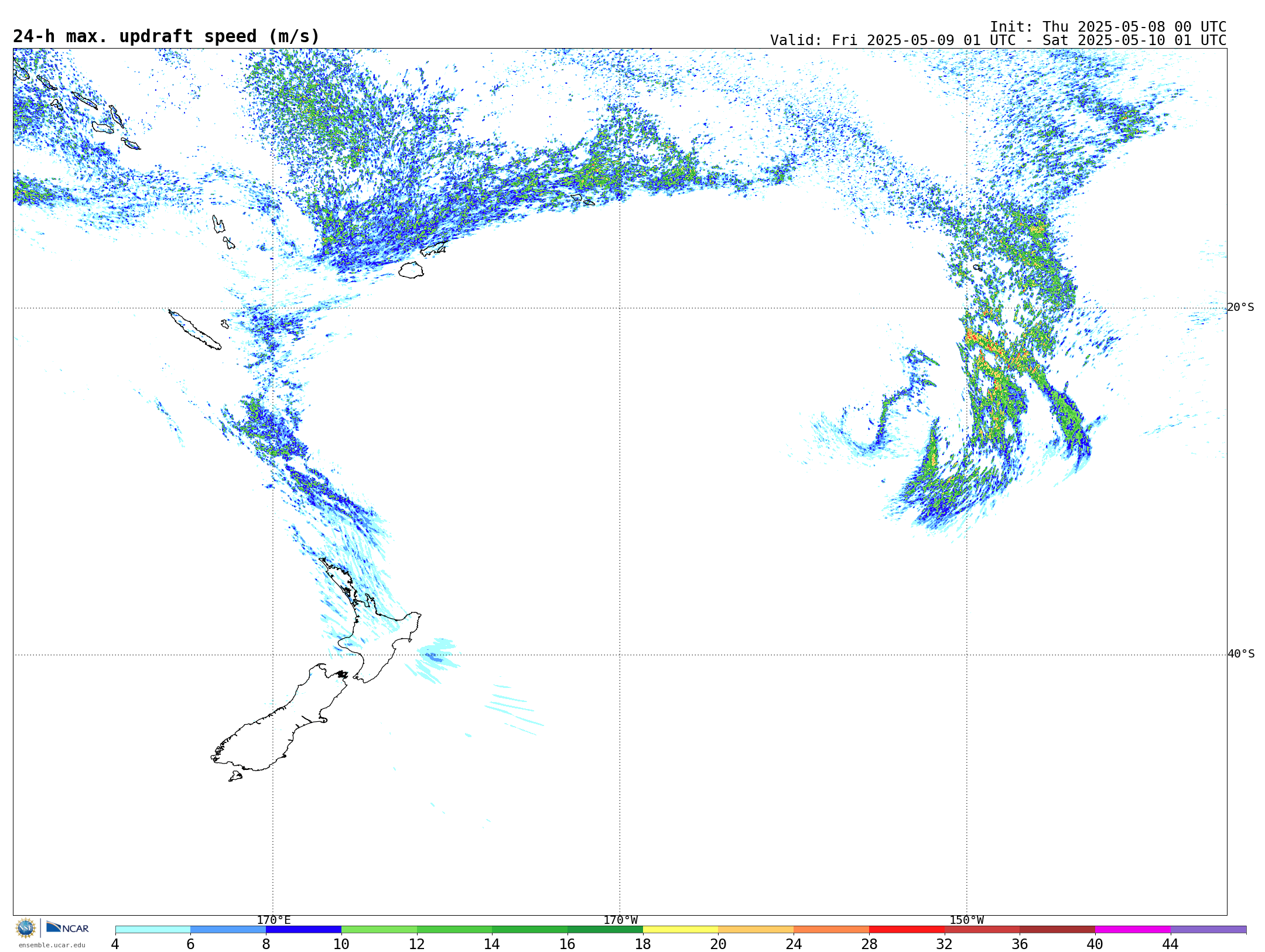Click the green 12–14 color swatch

coord(454,930)
